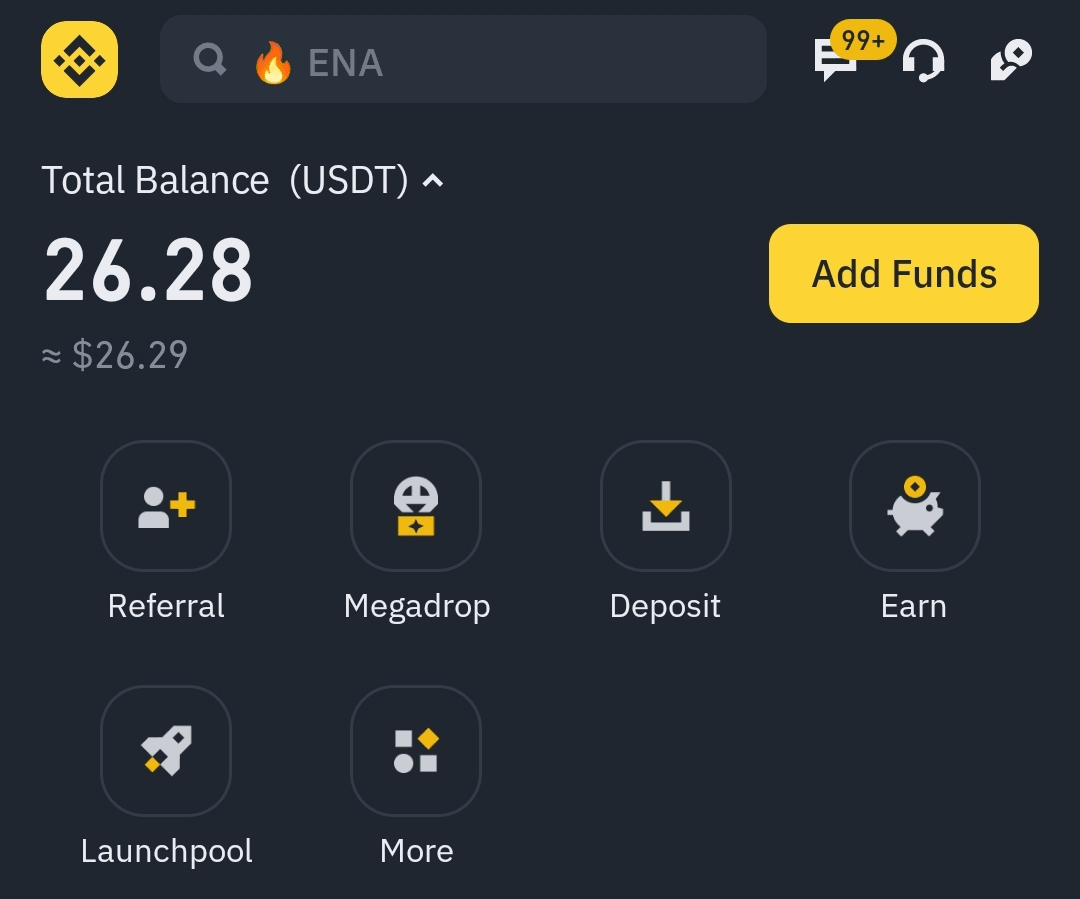The height and width of the screenshot is (899, 1080).
Task: Tap the approximate $26.29 value
Action: point(116,355)
